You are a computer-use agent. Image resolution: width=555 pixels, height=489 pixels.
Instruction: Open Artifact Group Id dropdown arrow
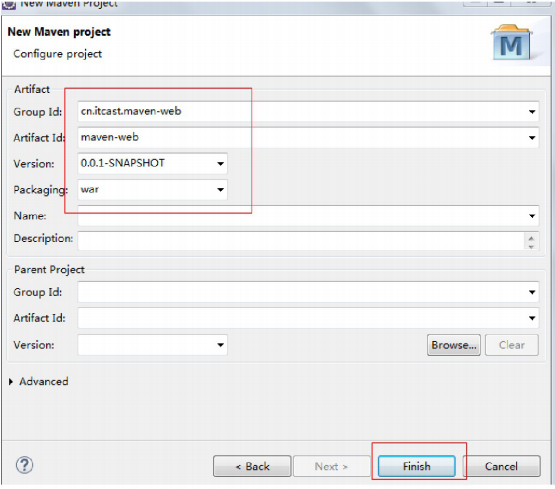(532, 112)
